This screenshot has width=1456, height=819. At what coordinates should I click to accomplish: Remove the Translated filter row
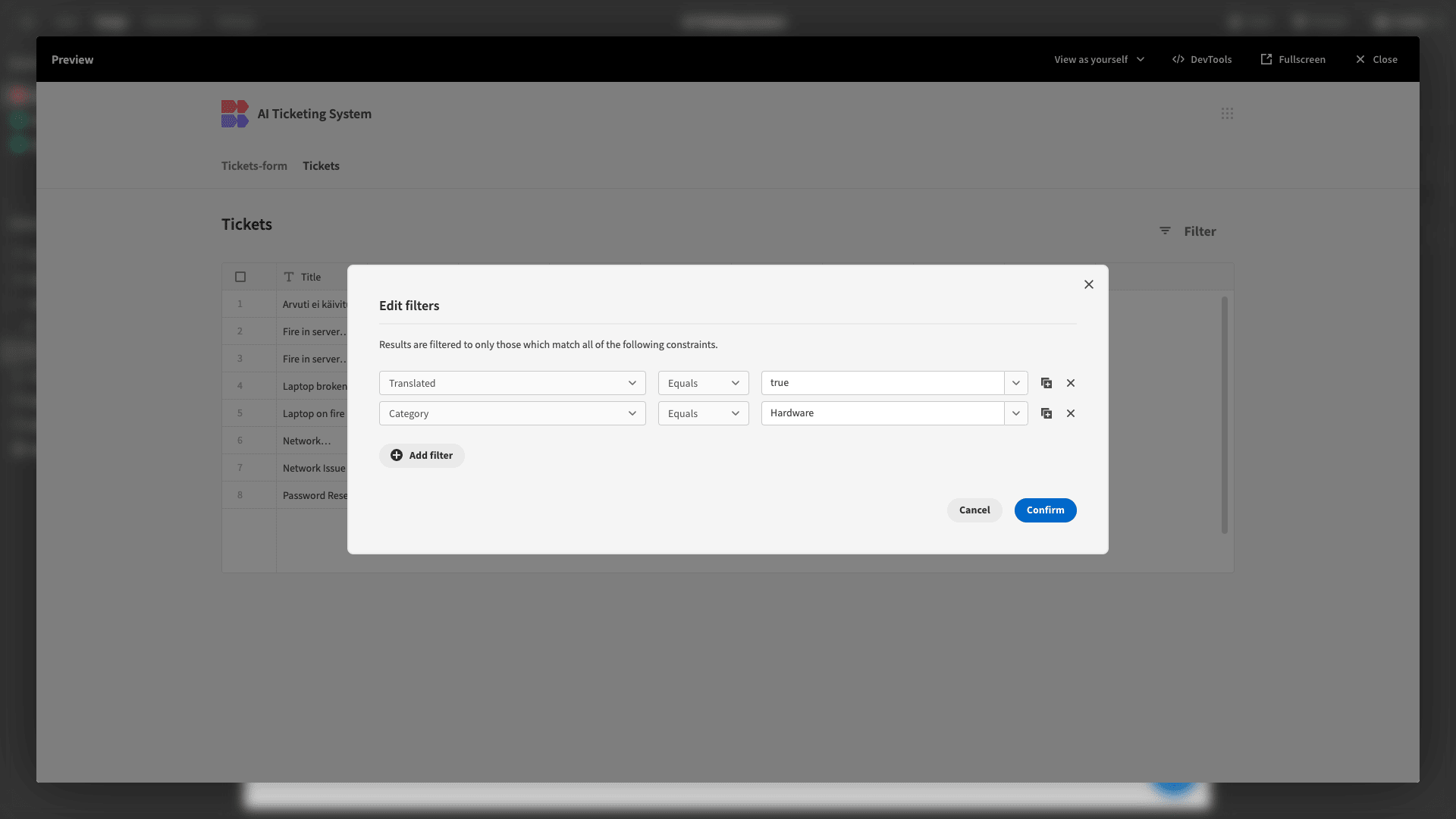(x=1071, y=383)
